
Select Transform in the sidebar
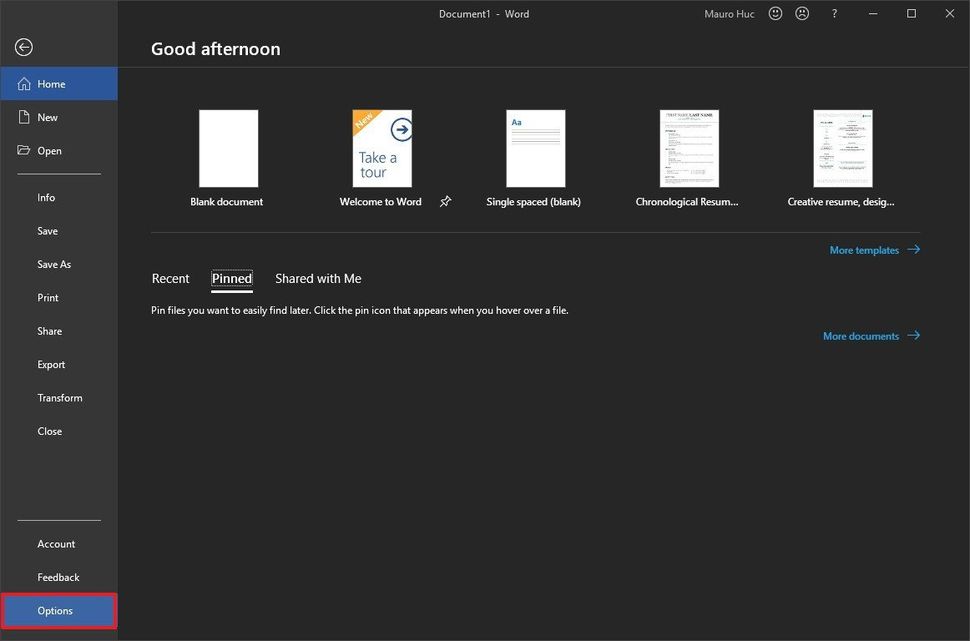coord(60,397)
